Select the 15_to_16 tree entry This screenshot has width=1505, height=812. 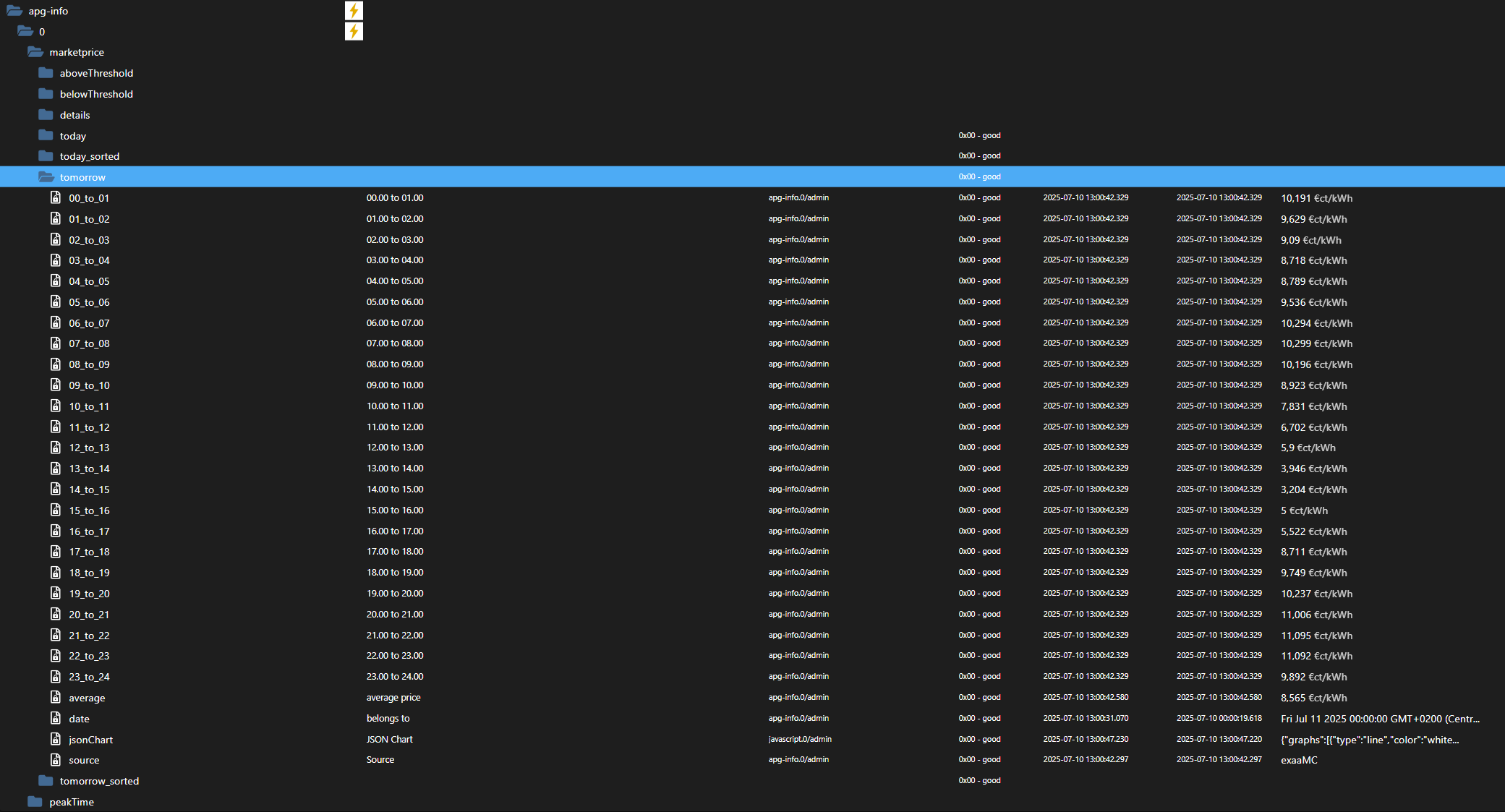pyautogui.click(x=89, y=510)
